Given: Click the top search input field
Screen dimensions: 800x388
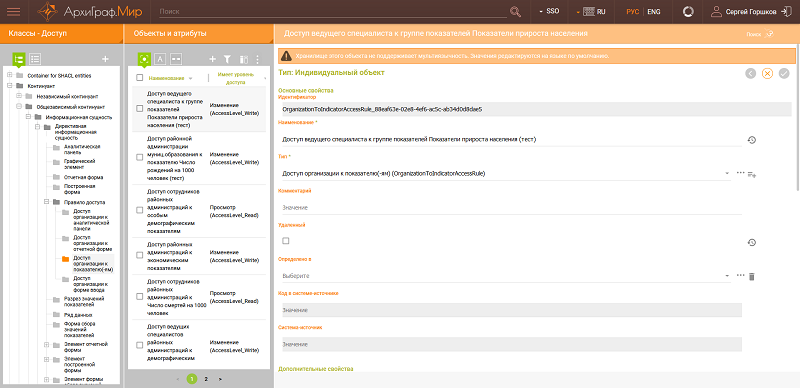Looking at the screenshot, I should click(334, 11).
